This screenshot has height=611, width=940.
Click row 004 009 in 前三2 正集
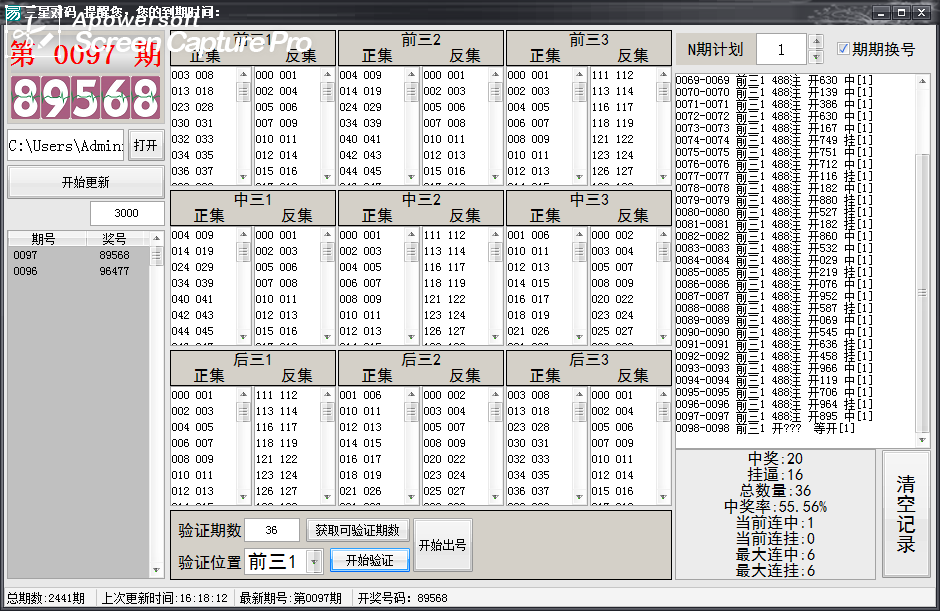pos(360,75)
